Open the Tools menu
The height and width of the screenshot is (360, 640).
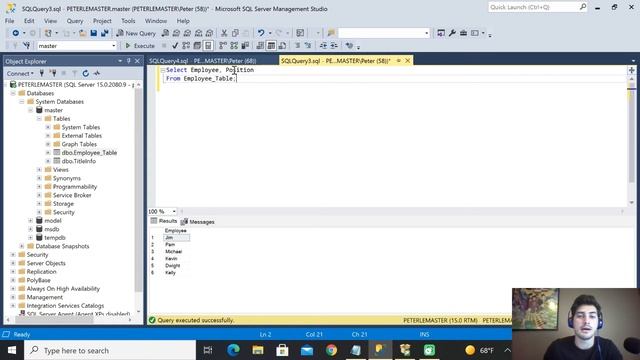128,20
